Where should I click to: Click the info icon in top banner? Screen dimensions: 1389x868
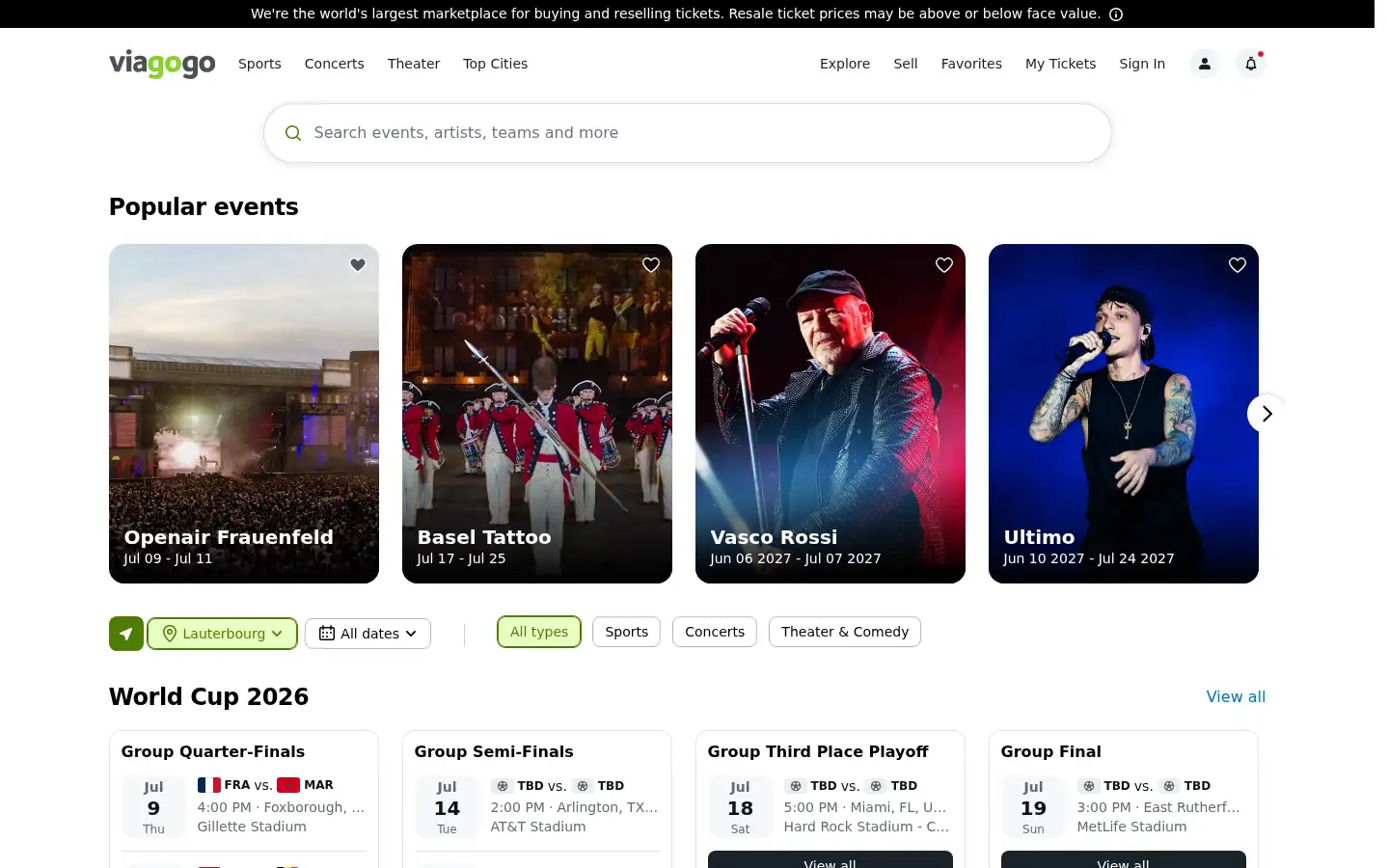point(1116,14)
